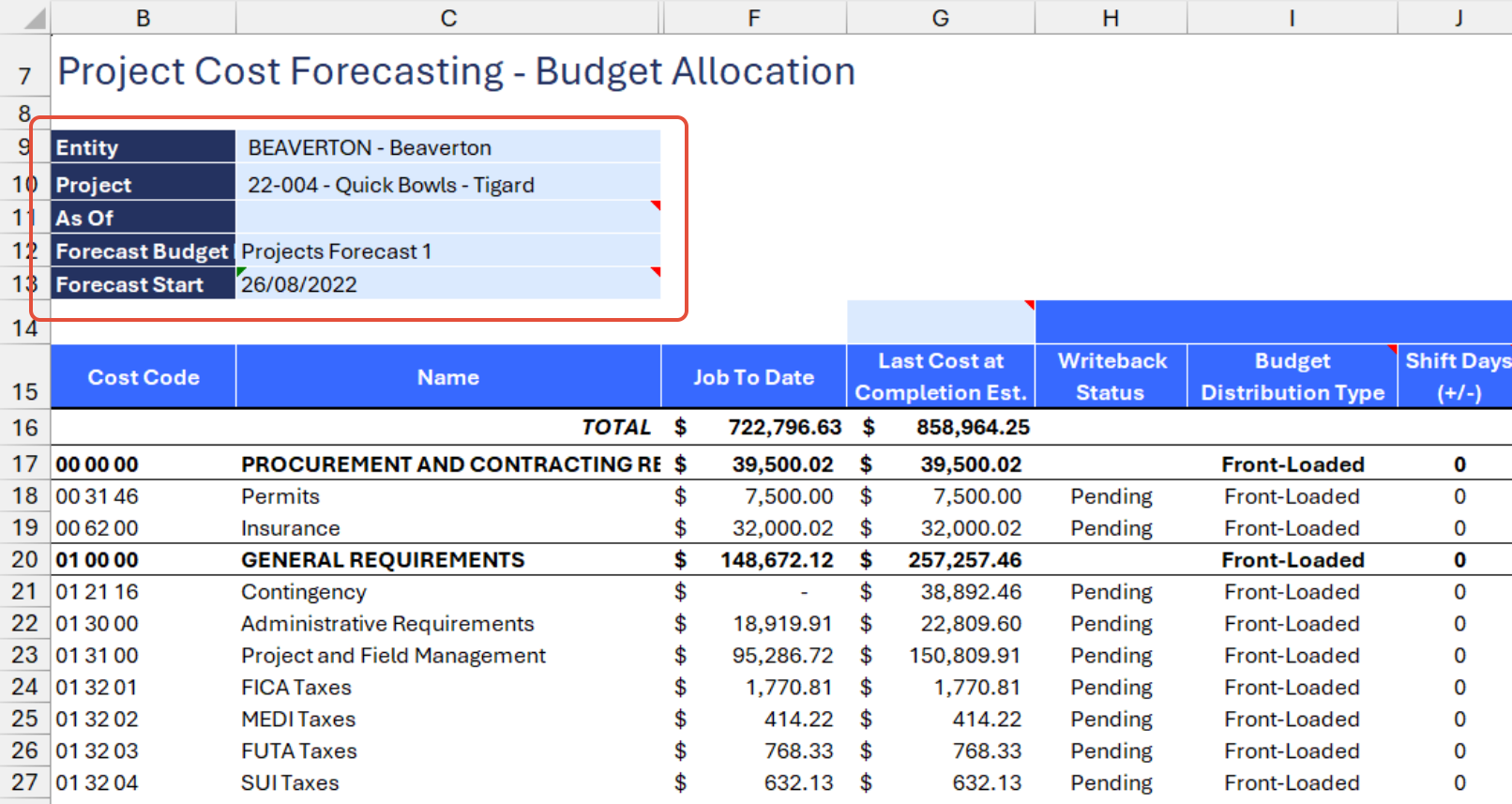Viewport: 1512px width, 804px height.
Task: Click Permits row Budget Distribution Type cell
Action: tap(1292, 496)
